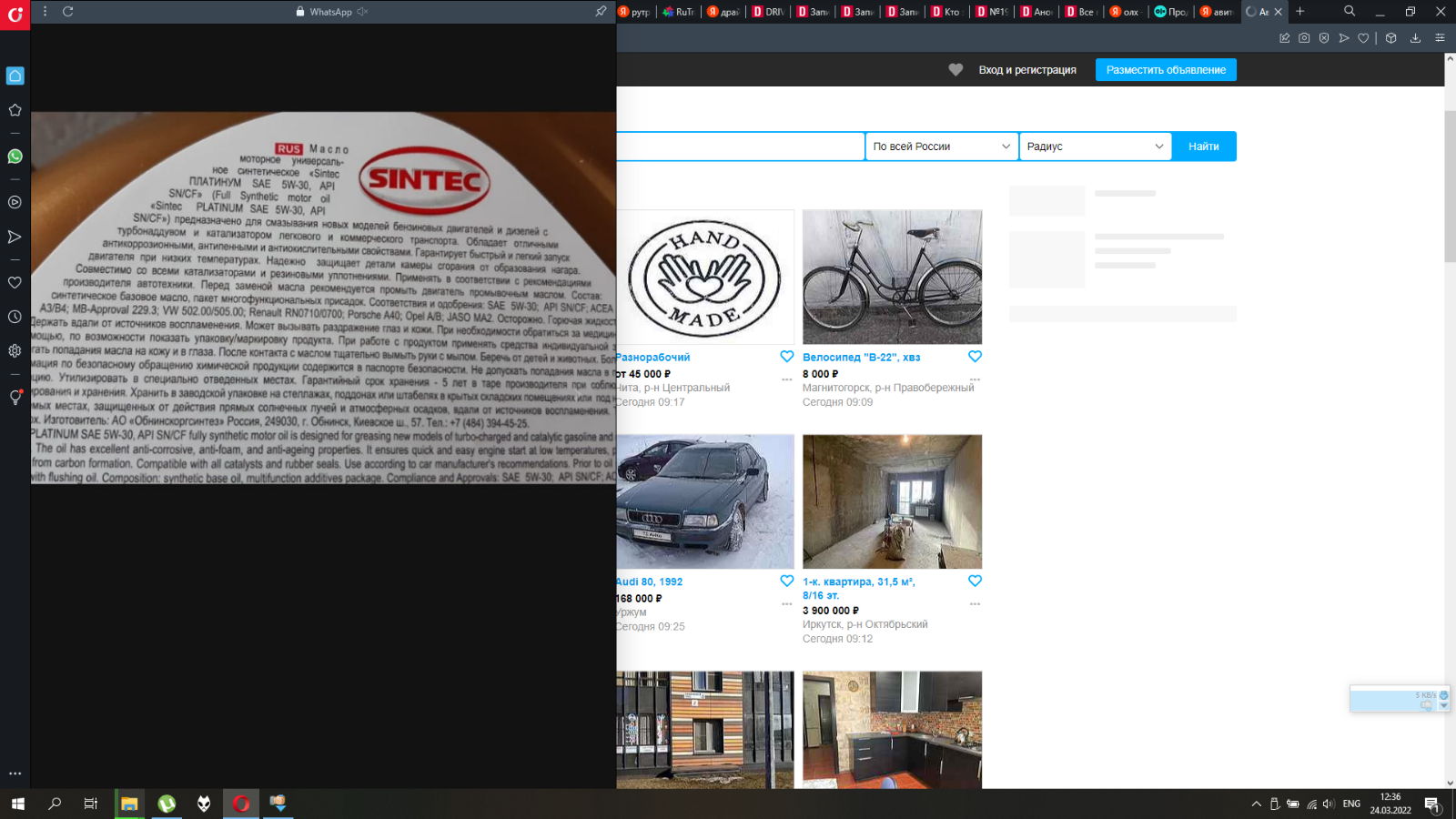Open the history clock in sidebar
The image size is (1456, 819).
coord(15,317)
